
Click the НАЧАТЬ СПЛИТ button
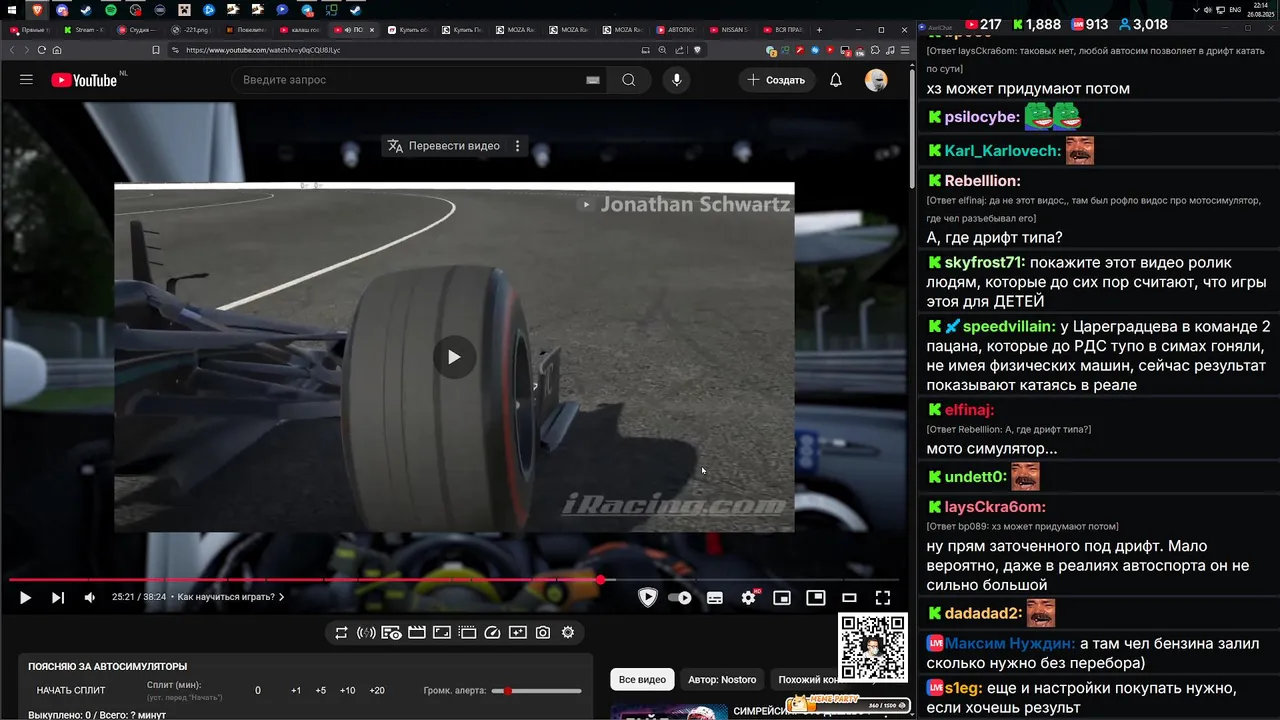click(x=71, y=691)
